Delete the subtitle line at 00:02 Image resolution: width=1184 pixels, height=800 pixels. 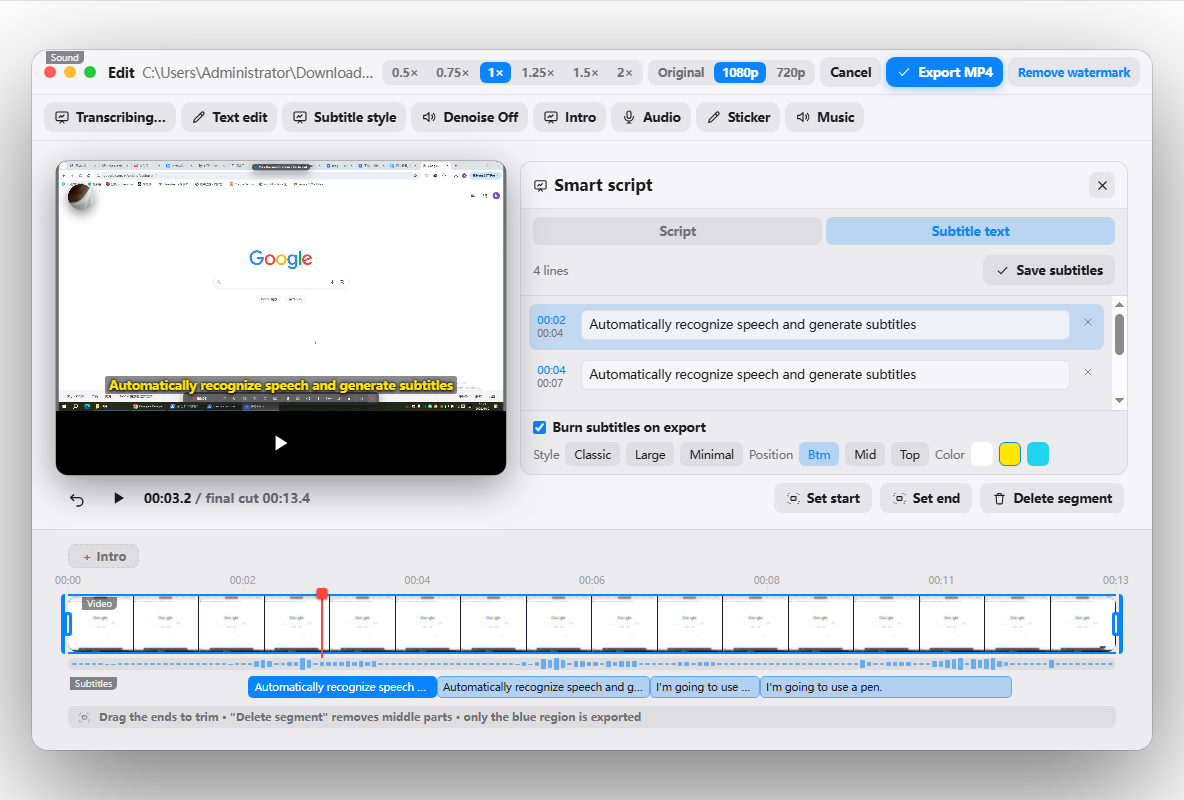pyautogui.click(x=1087, y=323)
